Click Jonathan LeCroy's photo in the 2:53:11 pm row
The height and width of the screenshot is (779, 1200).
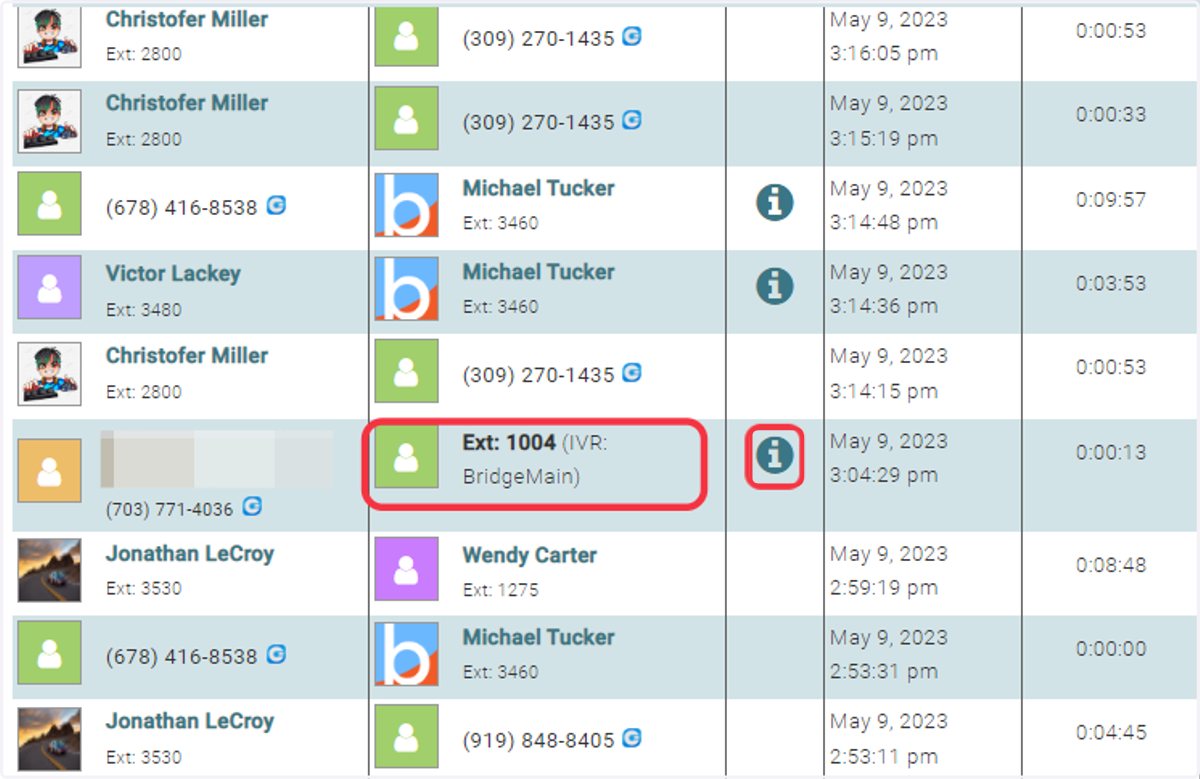point(50,737)
